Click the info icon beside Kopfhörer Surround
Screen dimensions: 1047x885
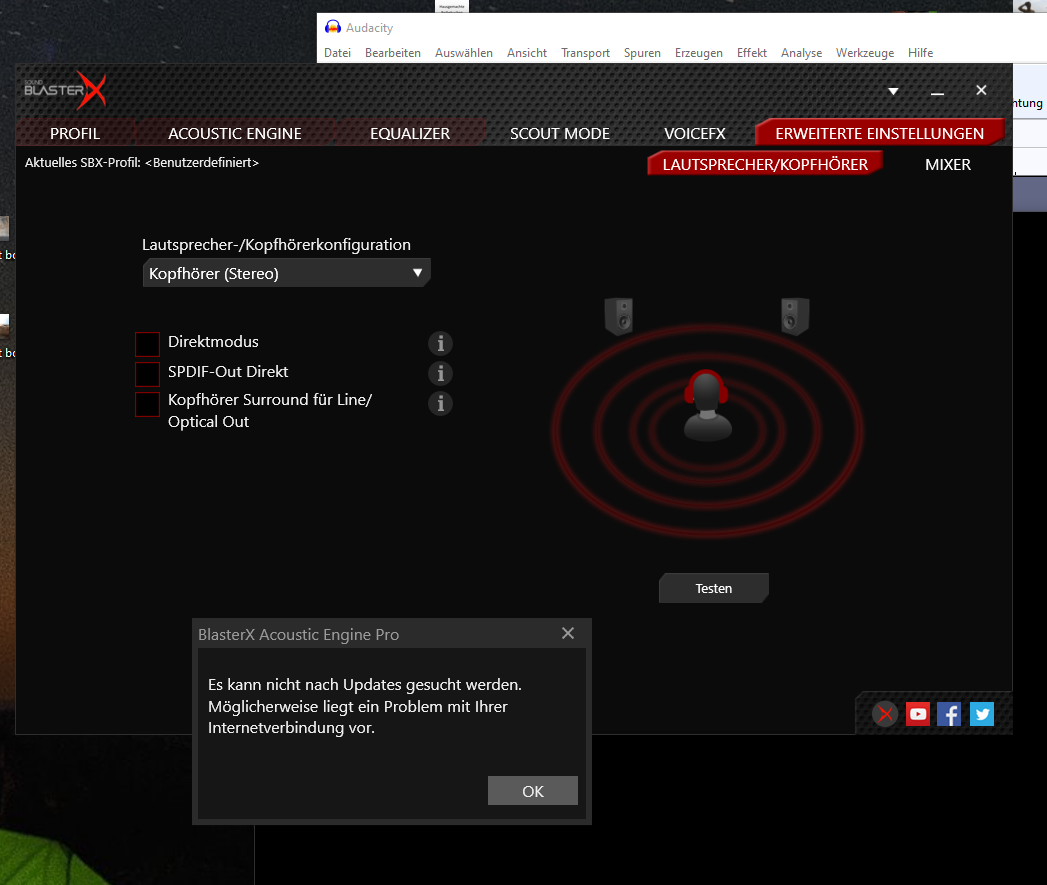(440, 403)
